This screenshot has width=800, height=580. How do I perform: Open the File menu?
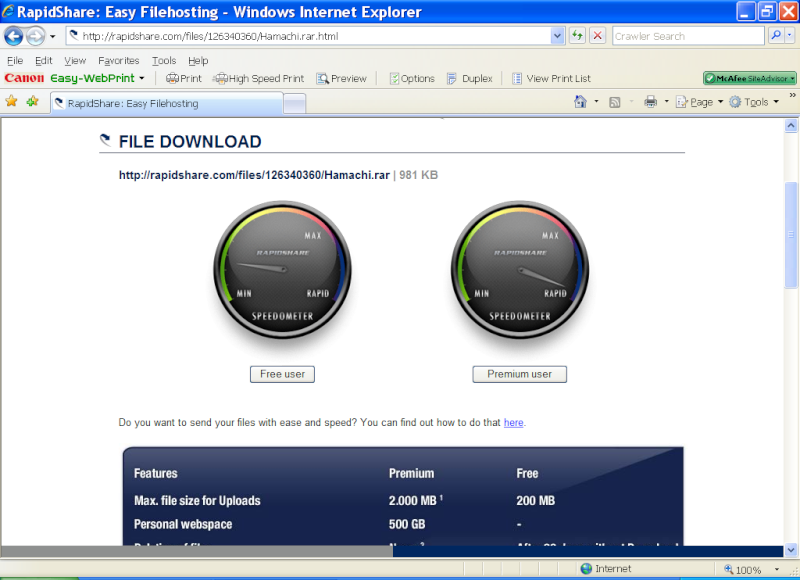15,61
